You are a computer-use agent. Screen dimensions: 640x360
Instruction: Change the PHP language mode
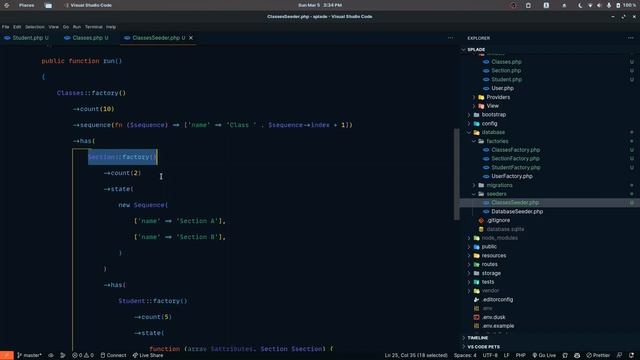click(520, 355)
